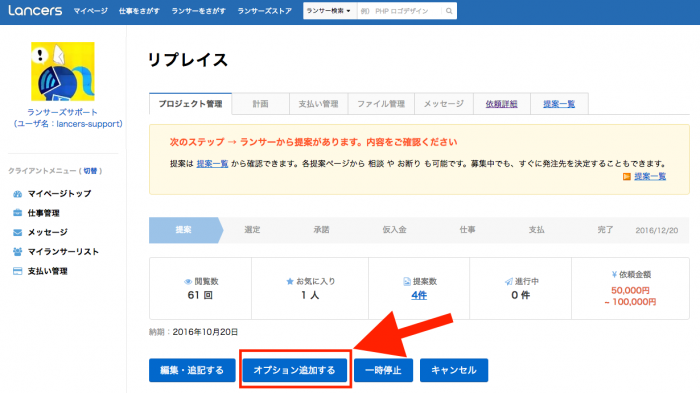700x393 pixels.
Task: Click the profile avatar image
Action: pos(62,71)
